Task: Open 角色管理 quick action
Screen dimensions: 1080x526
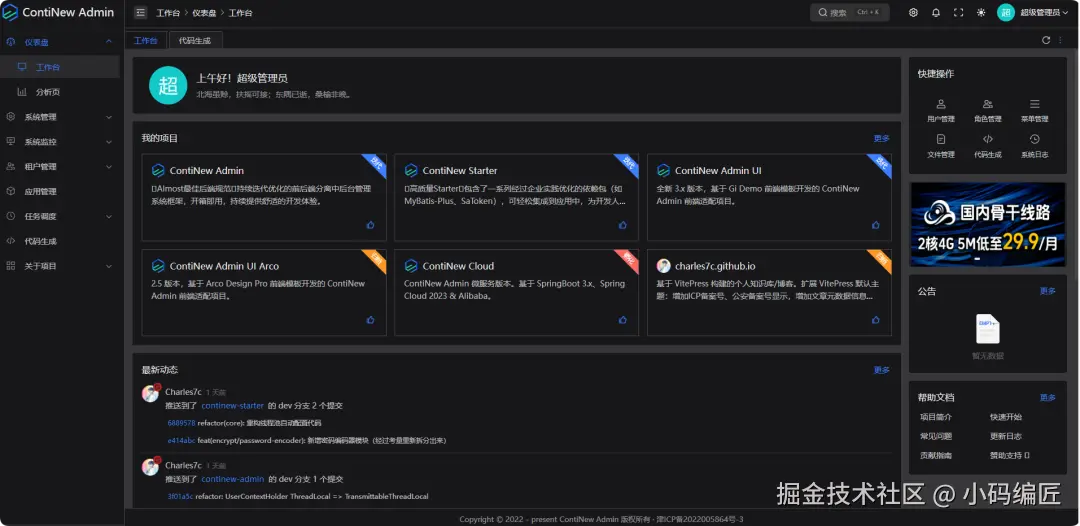Action: coord(988,110)
